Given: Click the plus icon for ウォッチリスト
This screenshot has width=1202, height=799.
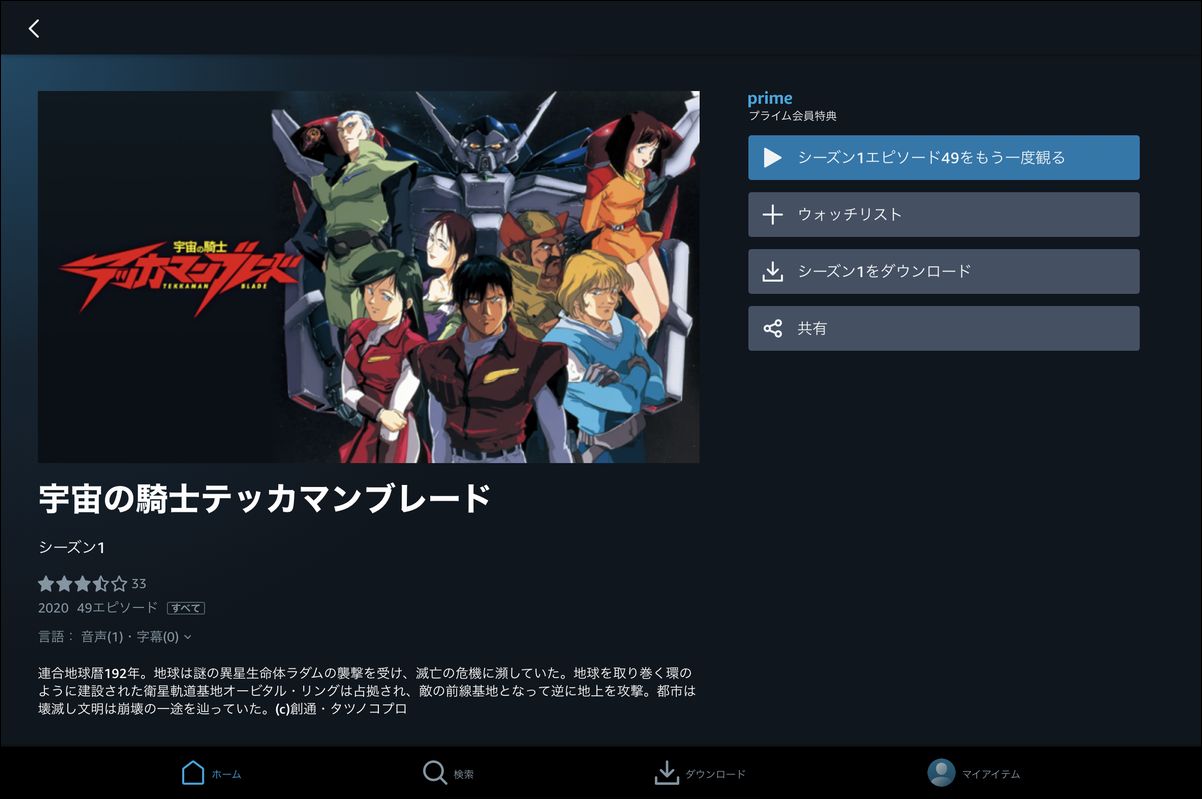Looking at the screenshot, I should tap(772, 215).
